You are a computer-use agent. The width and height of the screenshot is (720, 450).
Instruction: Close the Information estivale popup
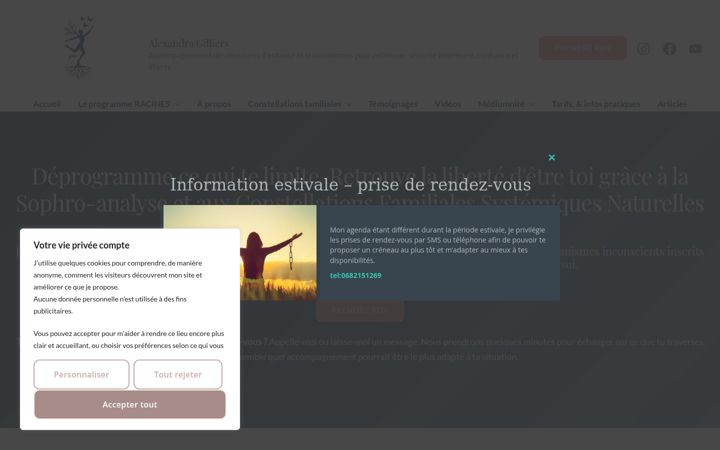click(551, 158)
